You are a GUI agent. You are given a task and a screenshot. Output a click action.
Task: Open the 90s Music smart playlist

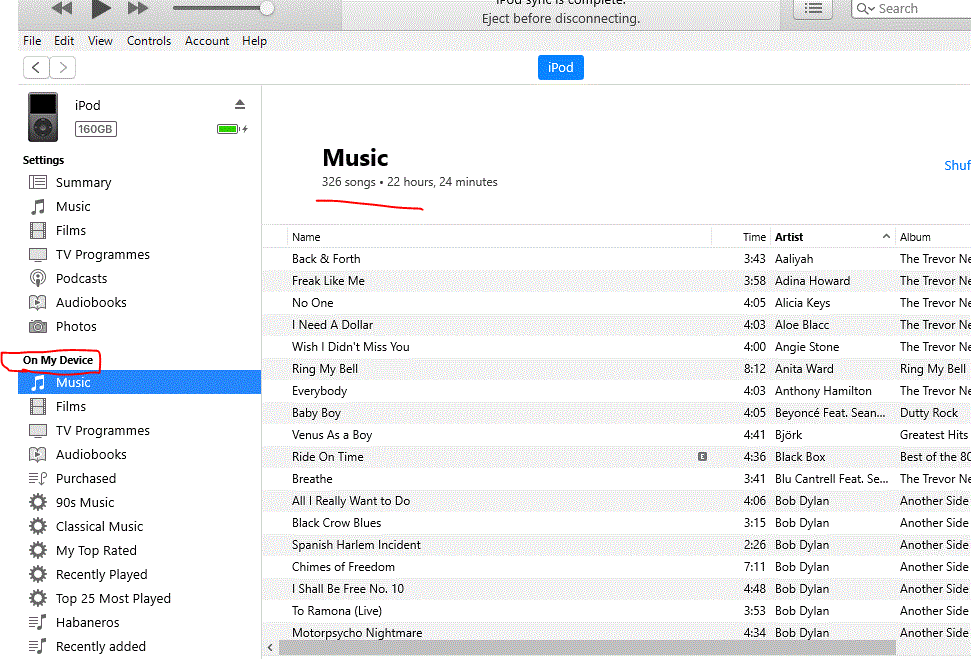pyautogui.click(x=85, y=502)
